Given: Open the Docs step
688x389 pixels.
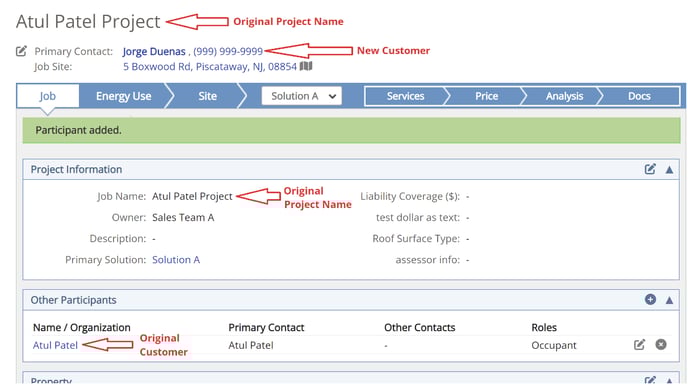Looking at the screenshot, I should (x=639, y=96).
